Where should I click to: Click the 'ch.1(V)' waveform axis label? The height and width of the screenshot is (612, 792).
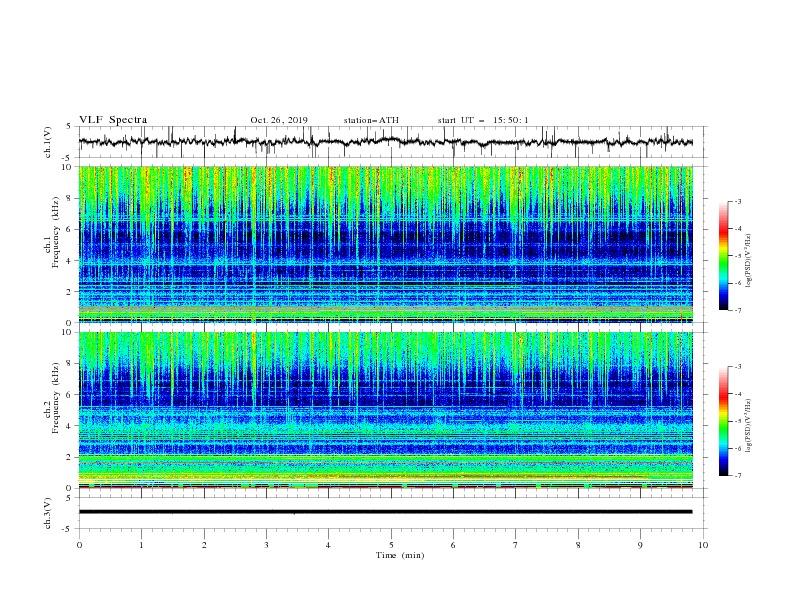pyautogui.click(x=48, y=142)
